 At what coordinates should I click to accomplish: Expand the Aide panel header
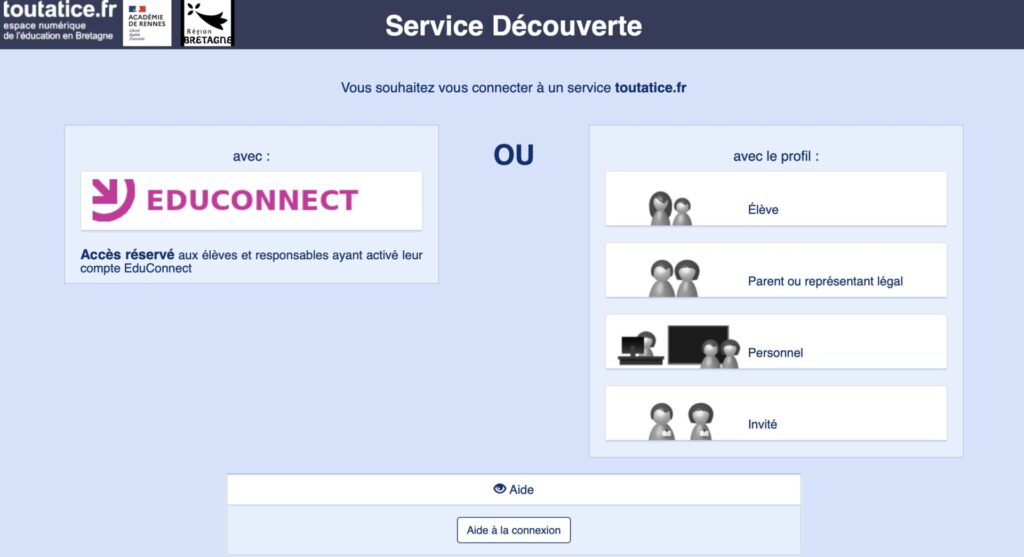click(x=514, y=489)
